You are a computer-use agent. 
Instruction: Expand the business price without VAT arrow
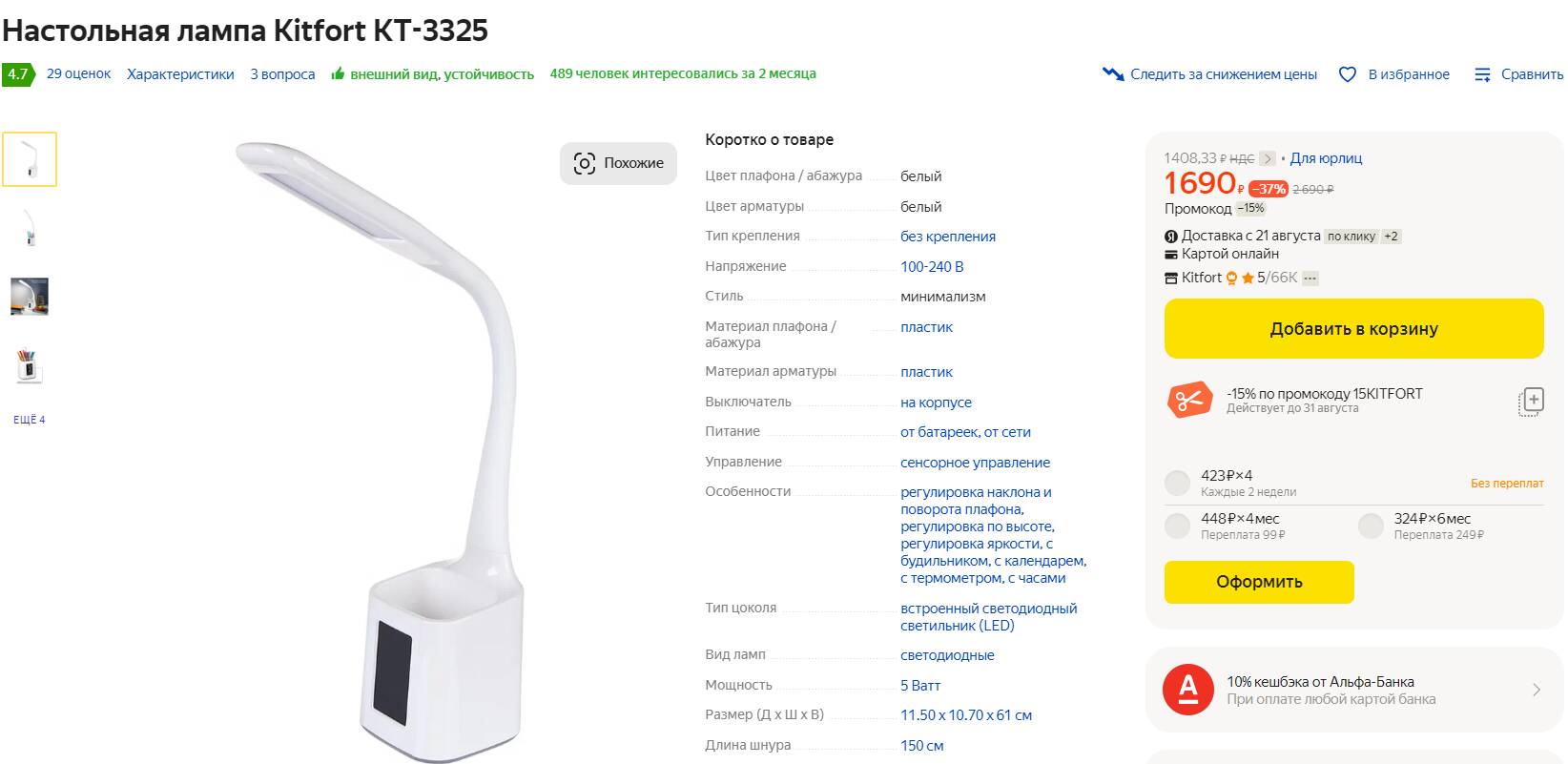[x=1268, y=158]
